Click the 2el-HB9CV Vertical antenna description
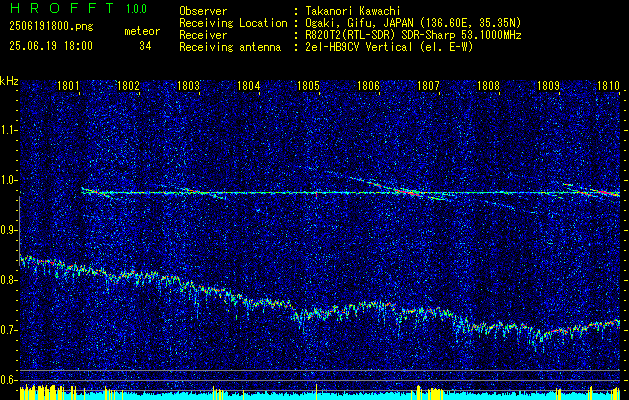 click(x=389, y=47)
